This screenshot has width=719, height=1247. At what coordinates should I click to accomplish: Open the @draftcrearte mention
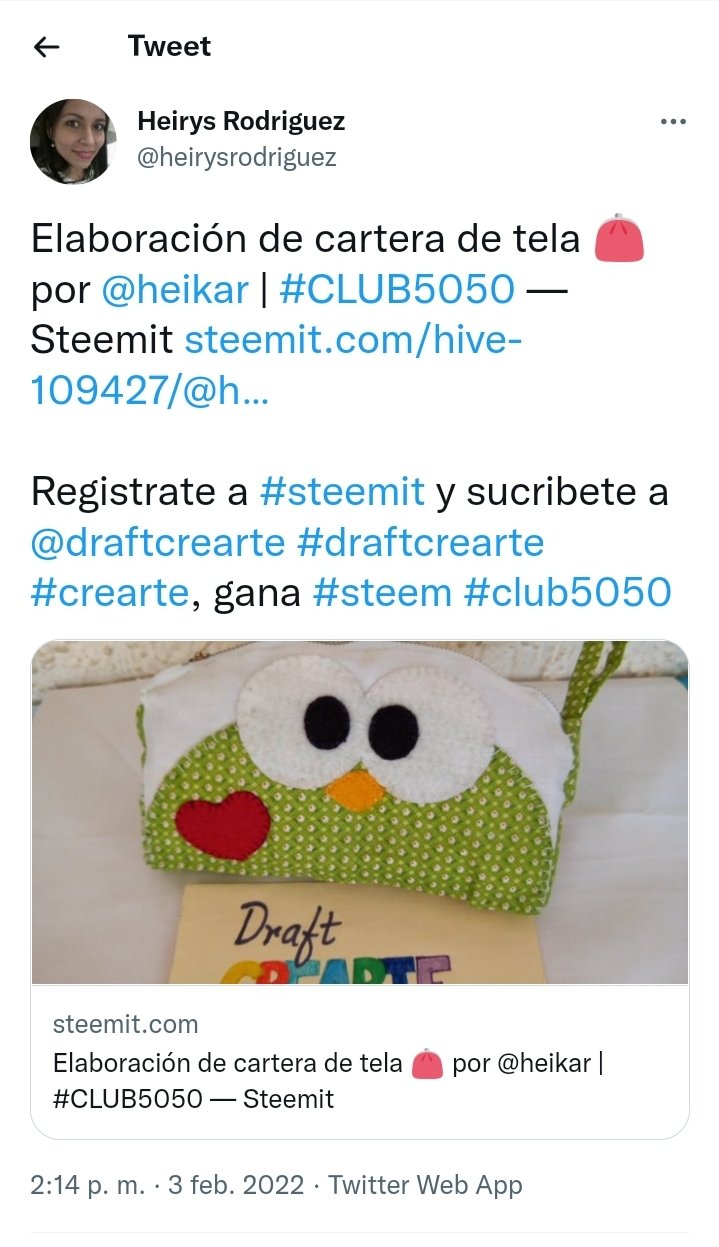point(158,542)
